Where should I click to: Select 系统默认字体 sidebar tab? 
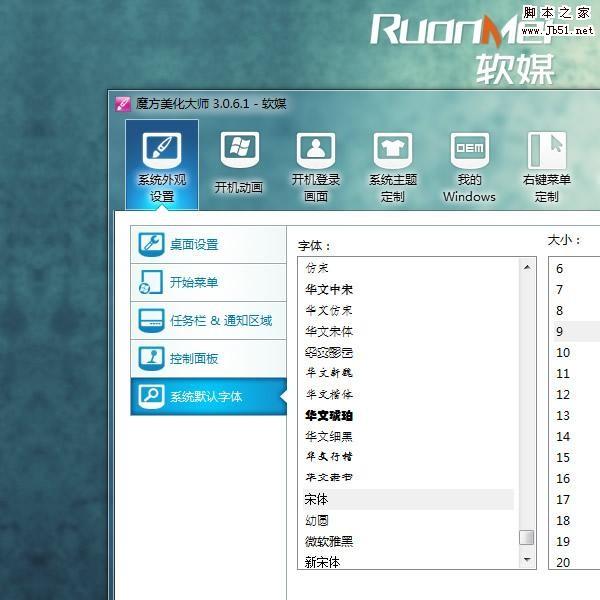tap(208, 397)
